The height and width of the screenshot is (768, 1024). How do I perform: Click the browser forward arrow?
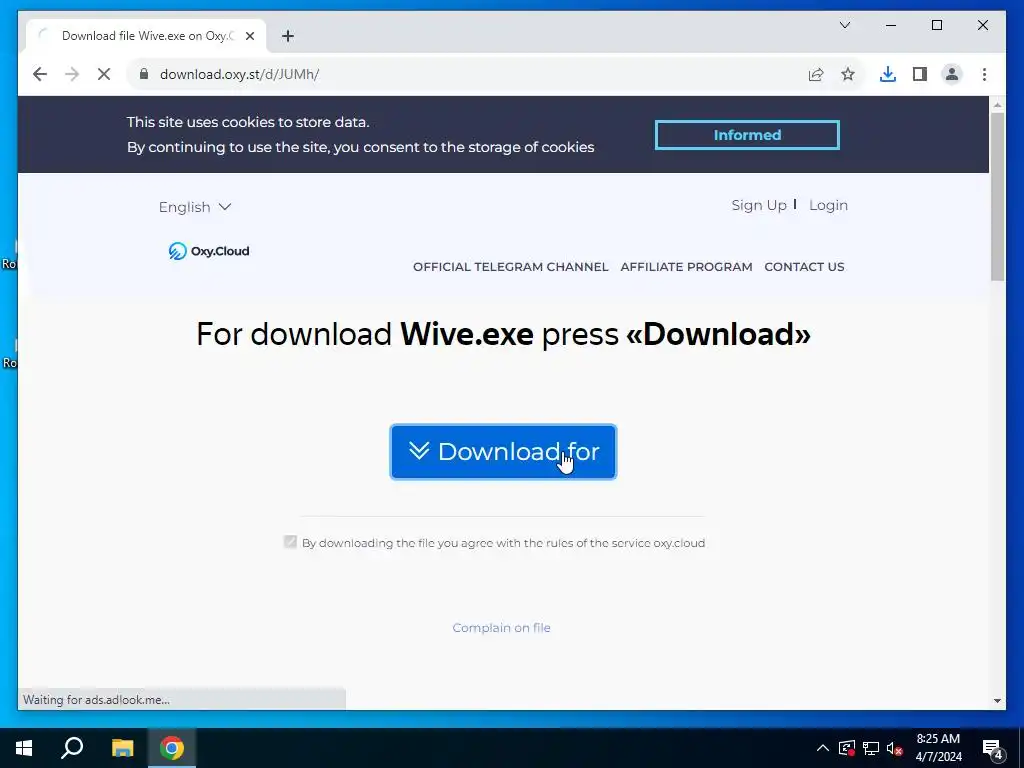coord(72,74)
